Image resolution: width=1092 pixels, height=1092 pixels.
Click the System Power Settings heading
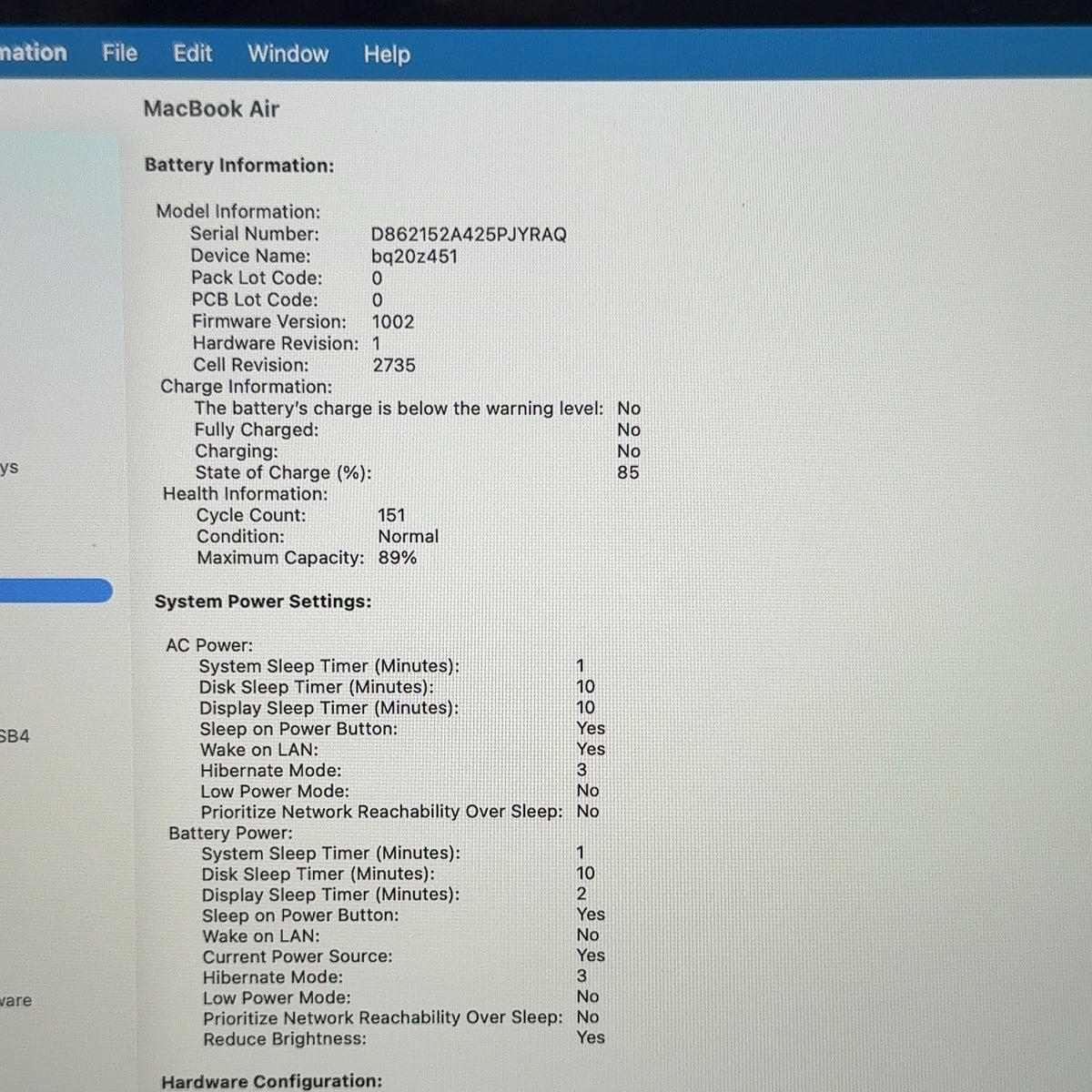pos(263,602)
